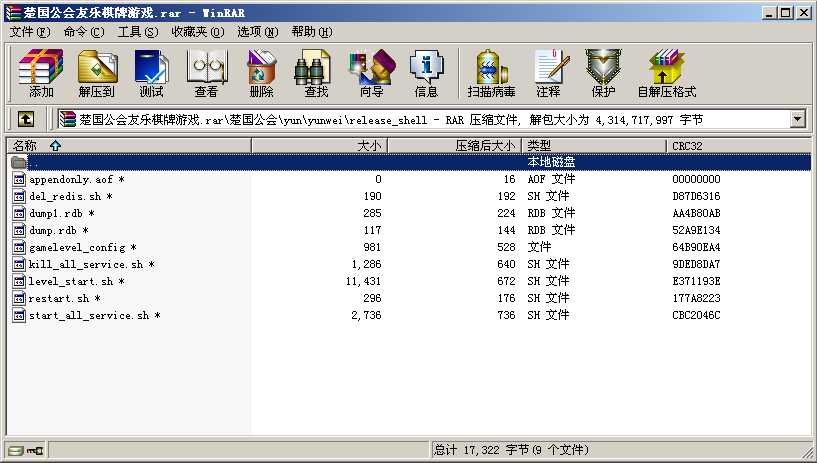Image resolution: width=817 pixels, height=463 pixels.
Task: Click CRC32 value D87D6316
Action: point(696,196)
